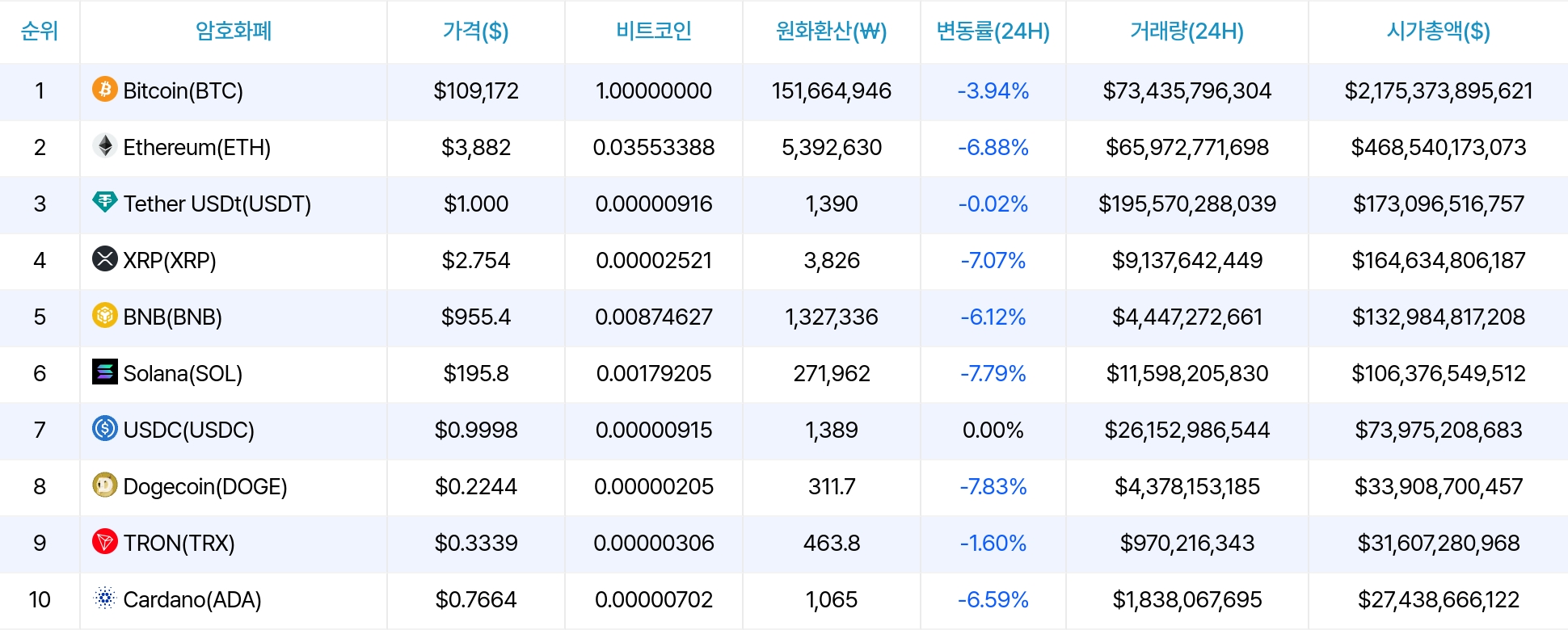Select TRON change -1.60%
This screenshot has width=1568, height=630.
click(993, 543)
